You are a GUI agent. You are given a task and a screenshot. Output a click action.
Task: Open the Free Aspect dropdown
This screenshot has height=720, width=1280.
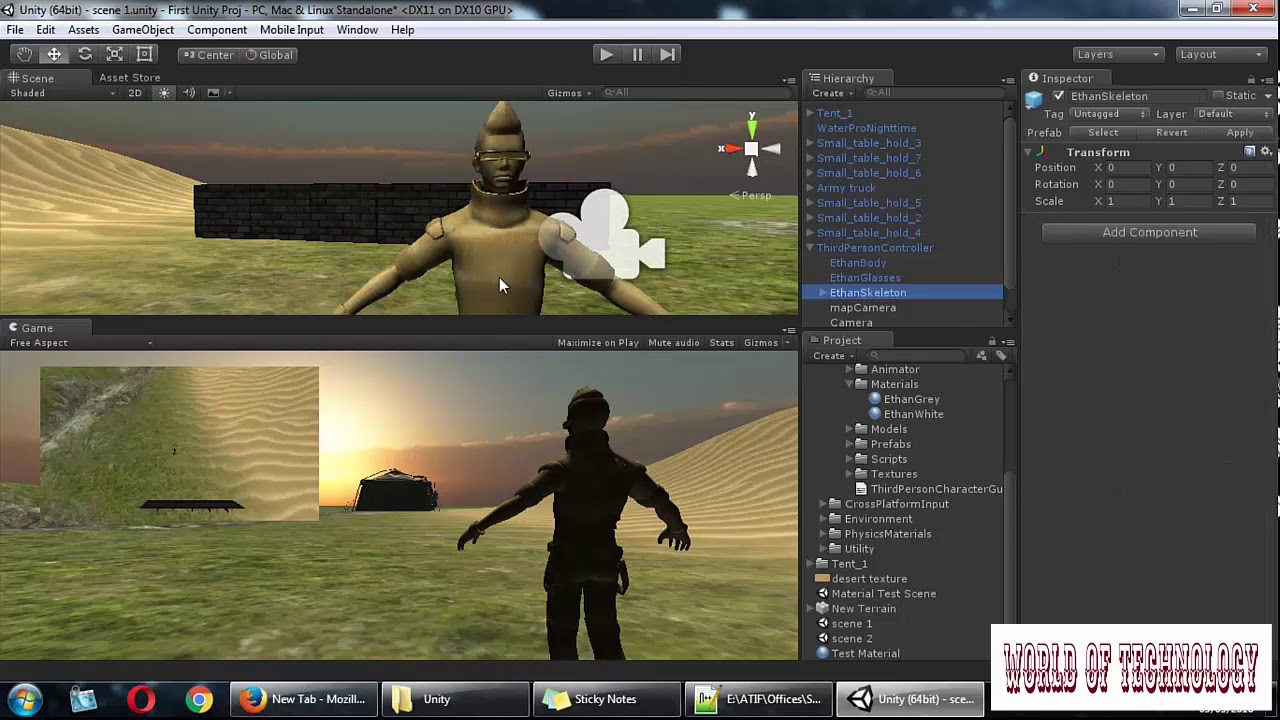tap(81, 343)
